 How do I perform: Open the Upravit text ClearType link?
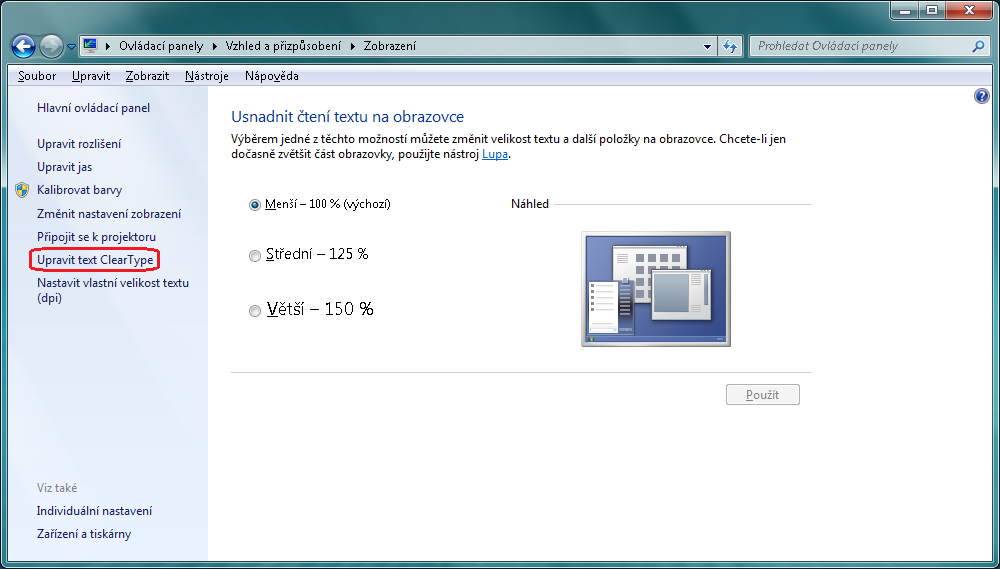[96, 260]
